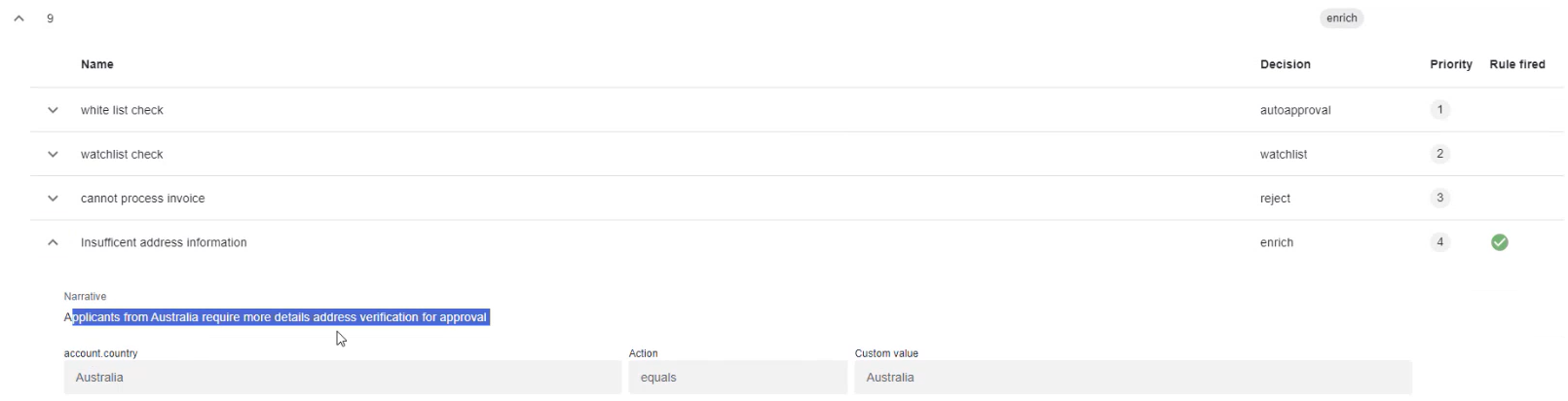Click the Custom value field
Image resolution: width=1568 pixels, height=401 pixels.
coord(1133,378)
